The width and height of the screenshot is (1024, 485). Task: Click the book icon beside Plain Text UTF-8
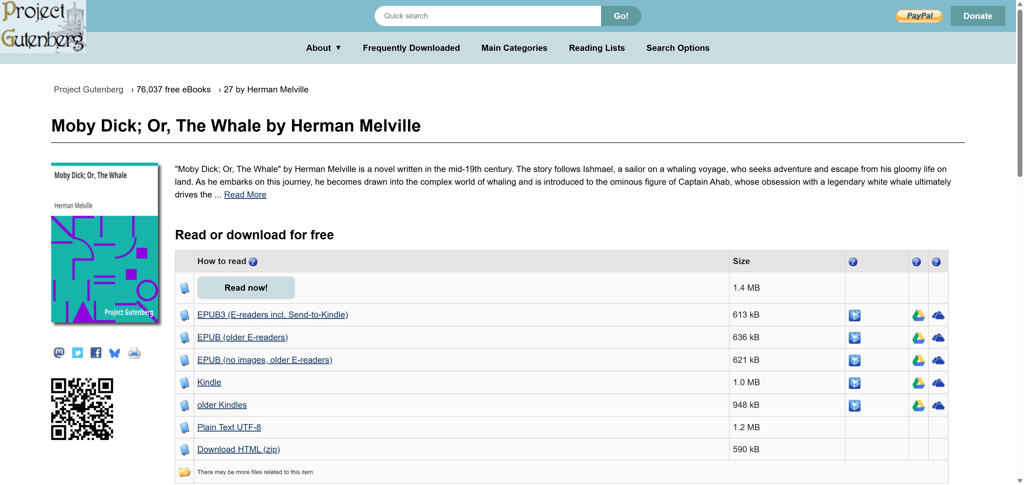[x=185, y=428]
